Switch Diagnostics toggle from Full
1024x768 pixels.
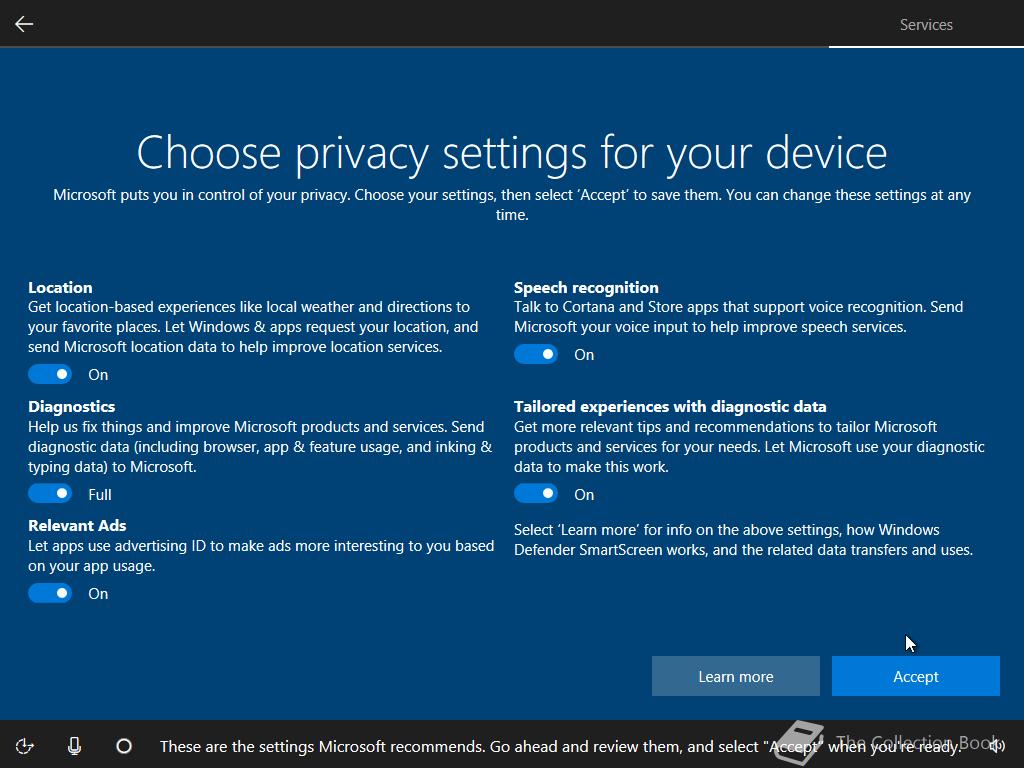(50, 494)
